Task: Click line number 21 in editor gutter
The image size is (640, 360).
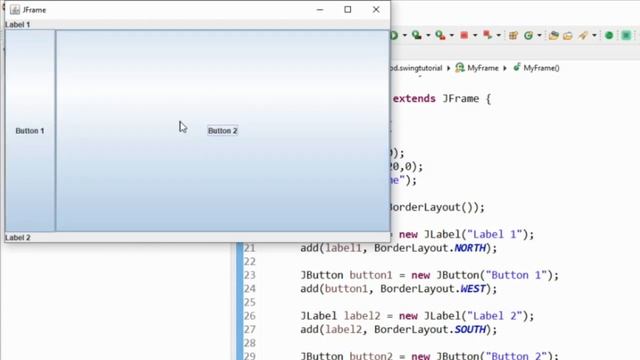Action: (249, 248)
